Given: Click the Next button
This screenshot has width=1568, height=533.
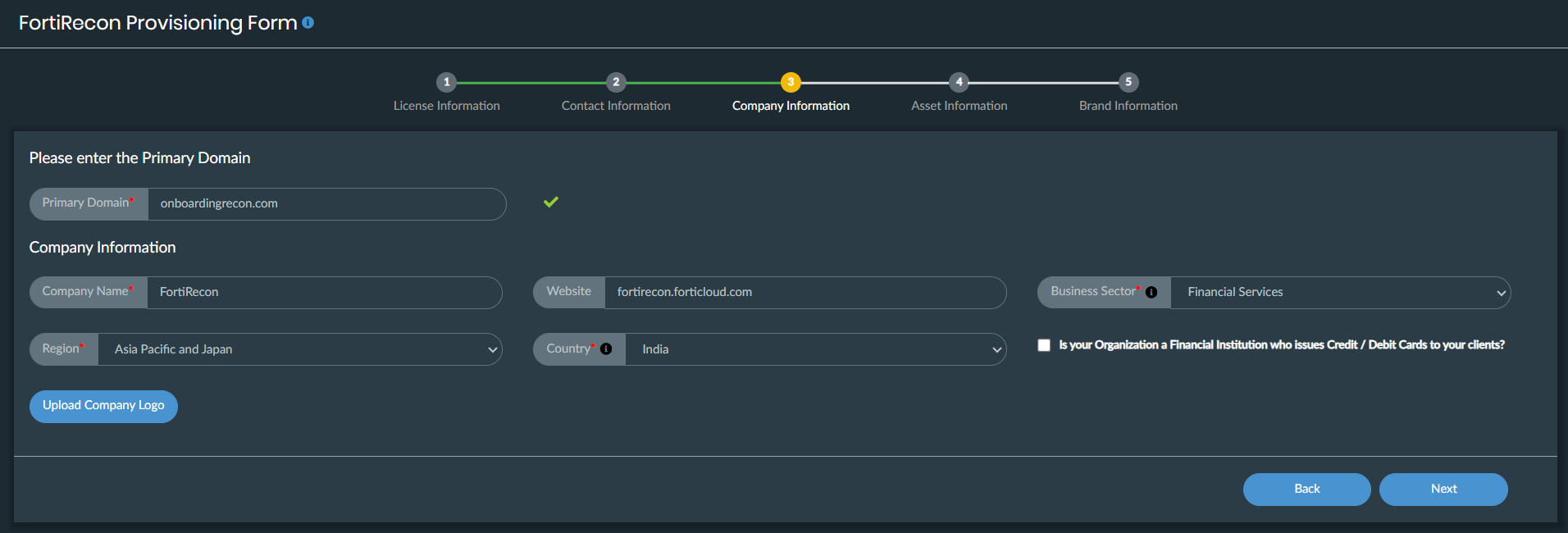Looking at the screenshot, I should pos(1443,489).
